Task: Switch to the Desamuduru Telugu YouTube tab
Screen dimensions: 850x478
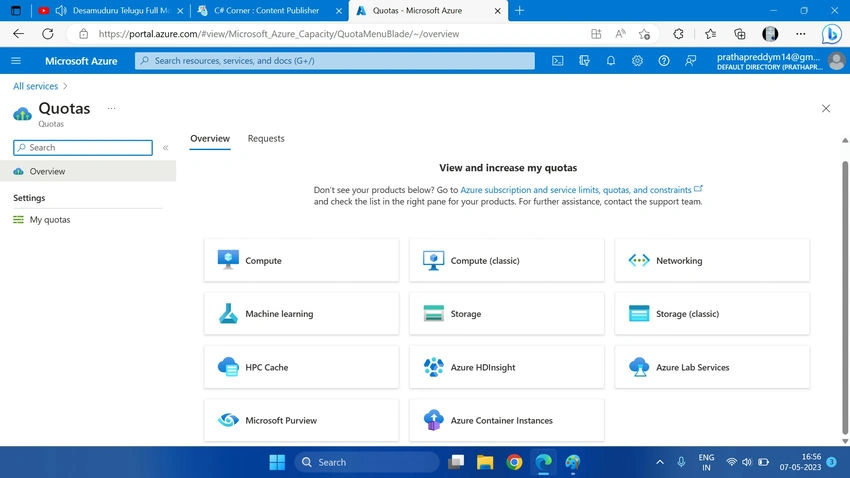Action: pos(111,10)
